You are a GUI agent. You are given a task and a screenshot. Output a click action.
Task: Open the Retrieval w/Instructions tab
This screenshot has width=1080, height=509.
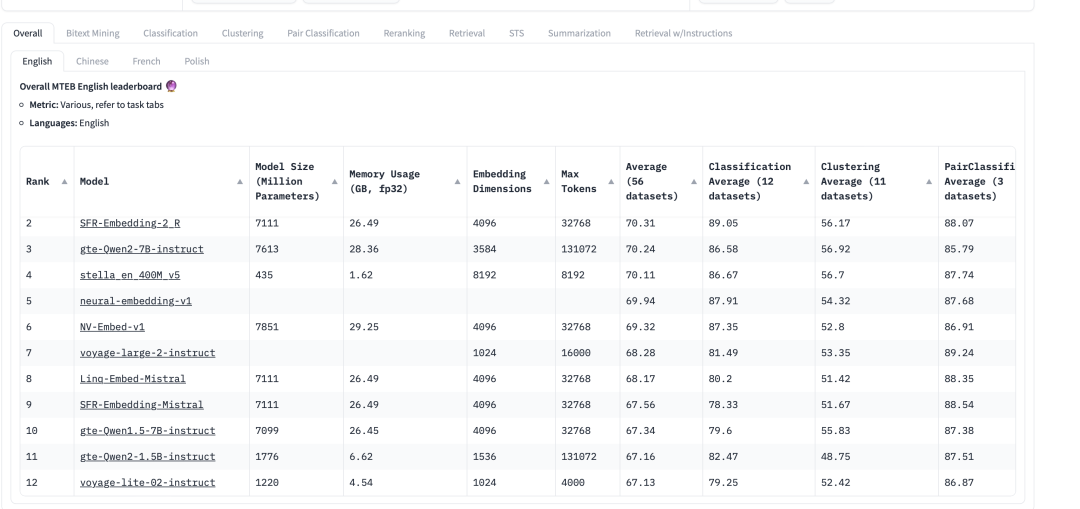(x=683, y=33)
